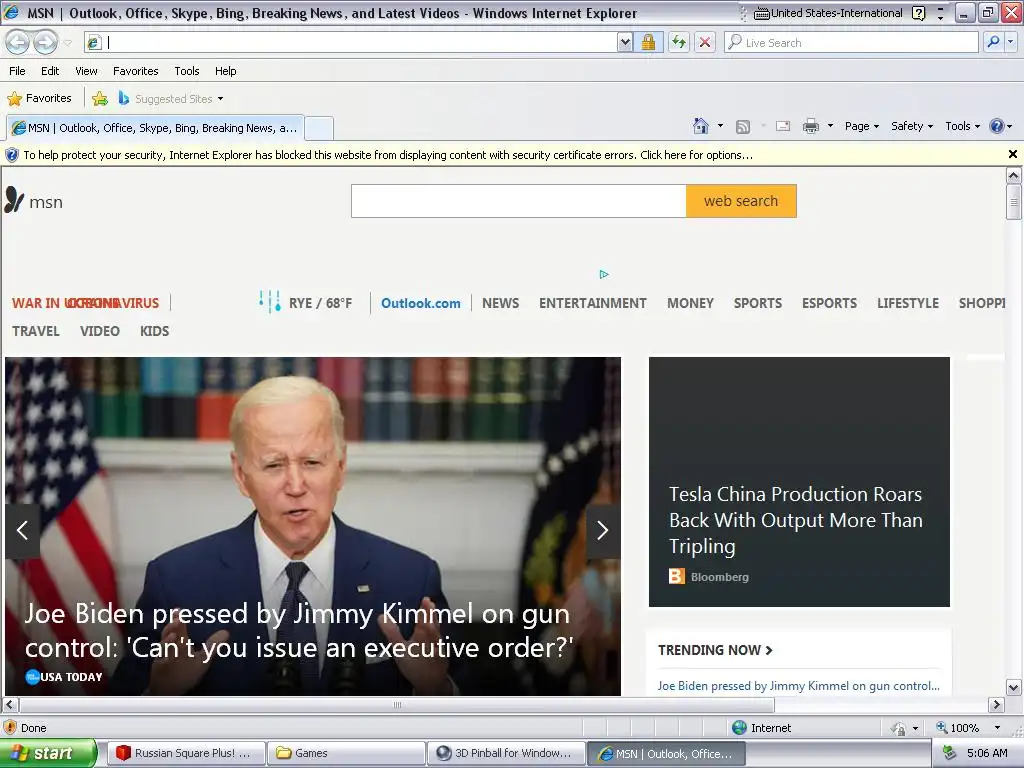Expand the address bar history dropdown
Viewport: 1024px width, 768px height.
pos(625,42)
